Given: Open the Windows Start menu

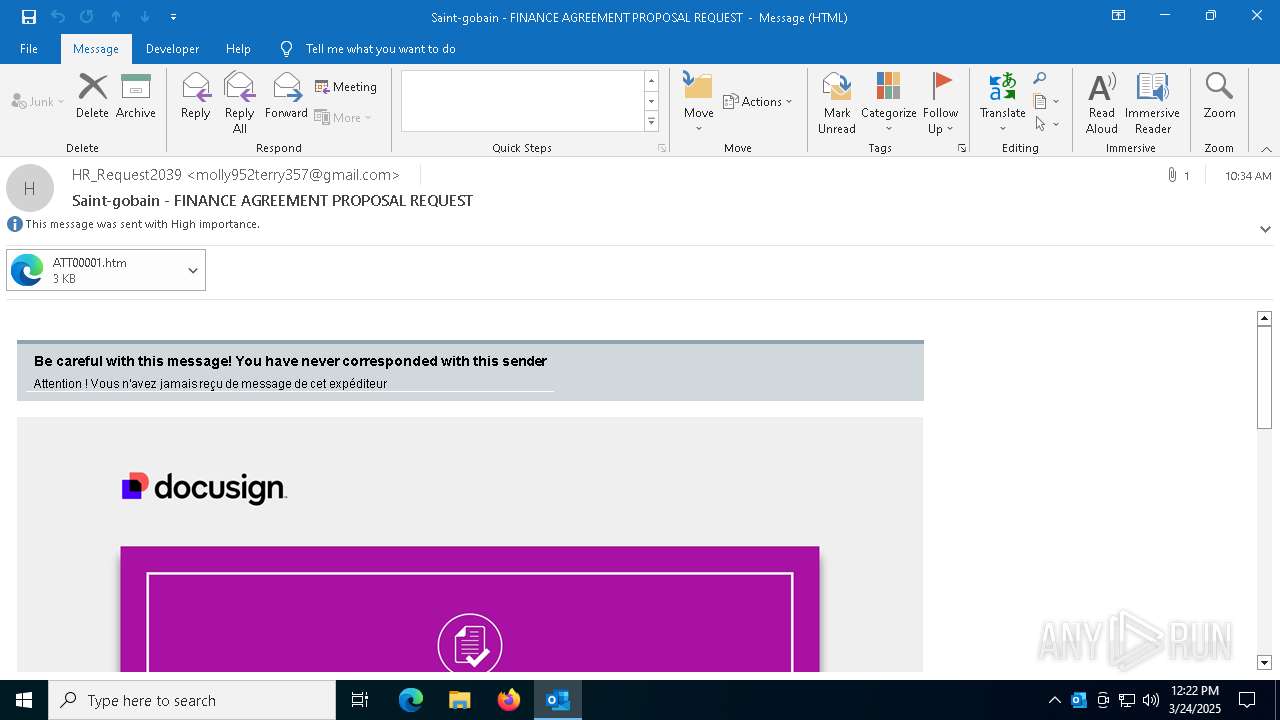Looking at the screenshot, I should (24, 700).
